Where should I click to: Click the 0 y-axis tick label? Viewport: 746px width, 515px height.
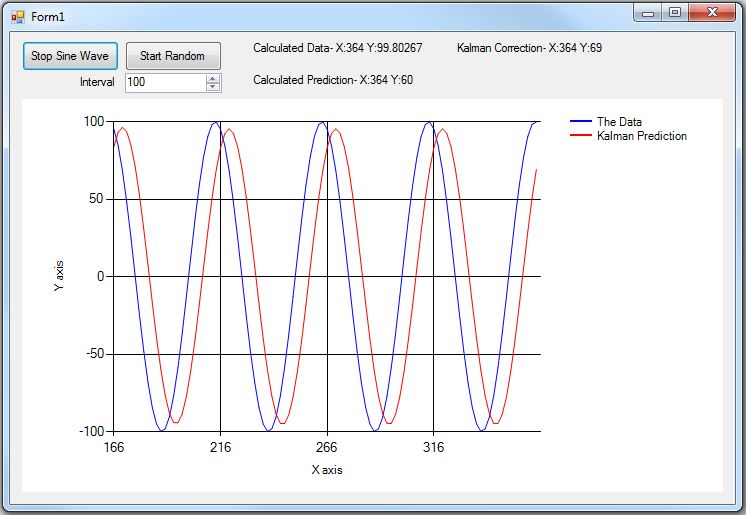(100, 277)
